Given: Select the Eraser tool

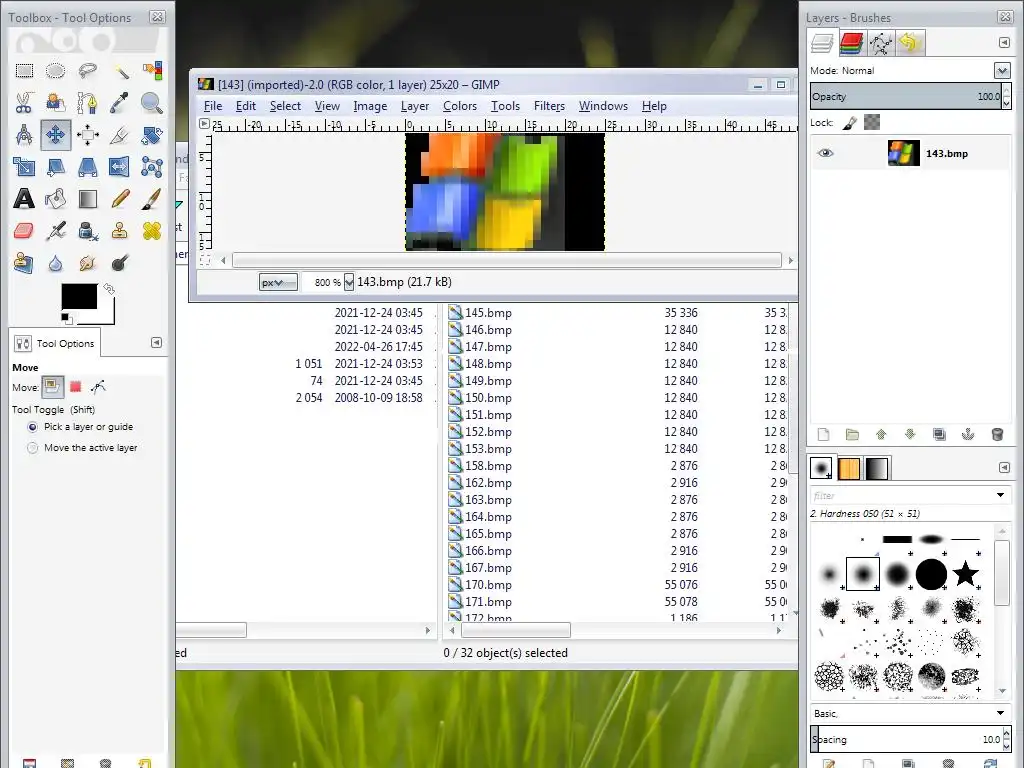Looking at the screenshot, I should pyautogui.click(x=24, y=231).
